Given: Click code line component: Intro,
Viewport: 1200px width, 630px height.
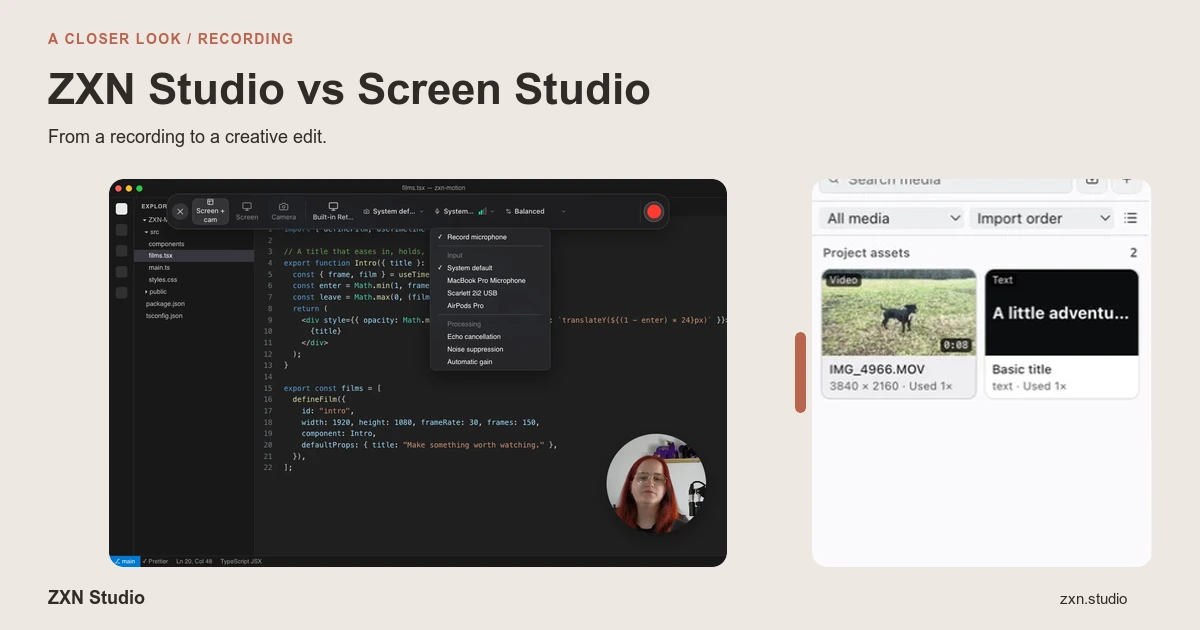Looking at the screenshot, I should click(338, 433).
